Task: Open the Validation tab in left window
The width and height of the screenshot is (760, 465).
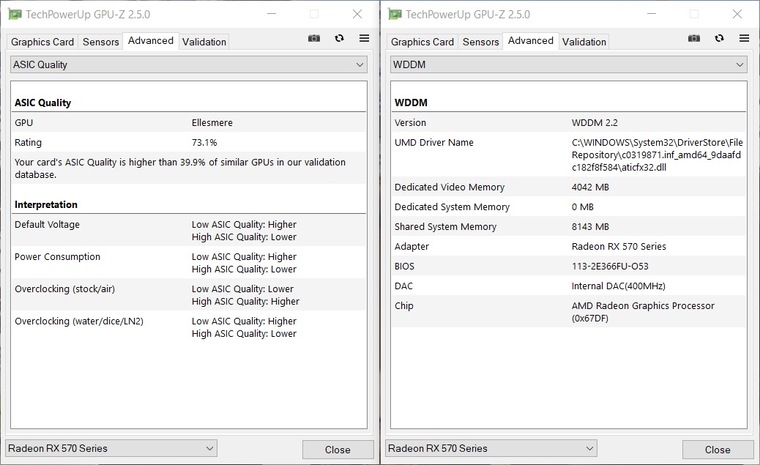Action: click(x=204, y=42)
